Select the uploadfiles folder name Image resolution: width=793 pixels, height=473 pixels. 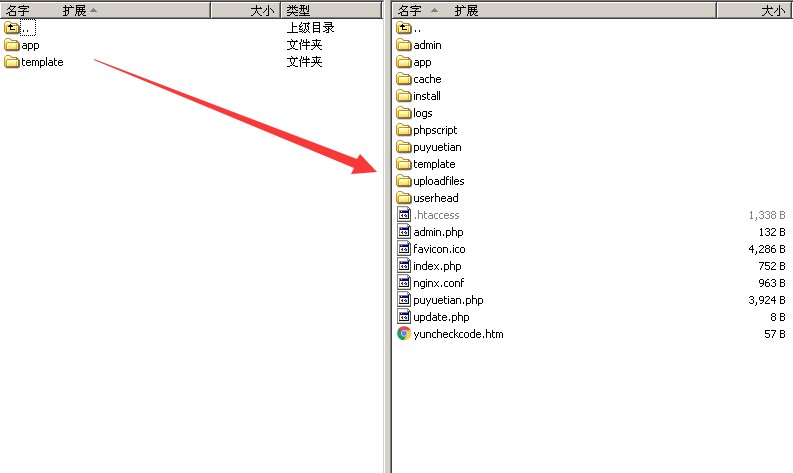click(x=438, y=181)
